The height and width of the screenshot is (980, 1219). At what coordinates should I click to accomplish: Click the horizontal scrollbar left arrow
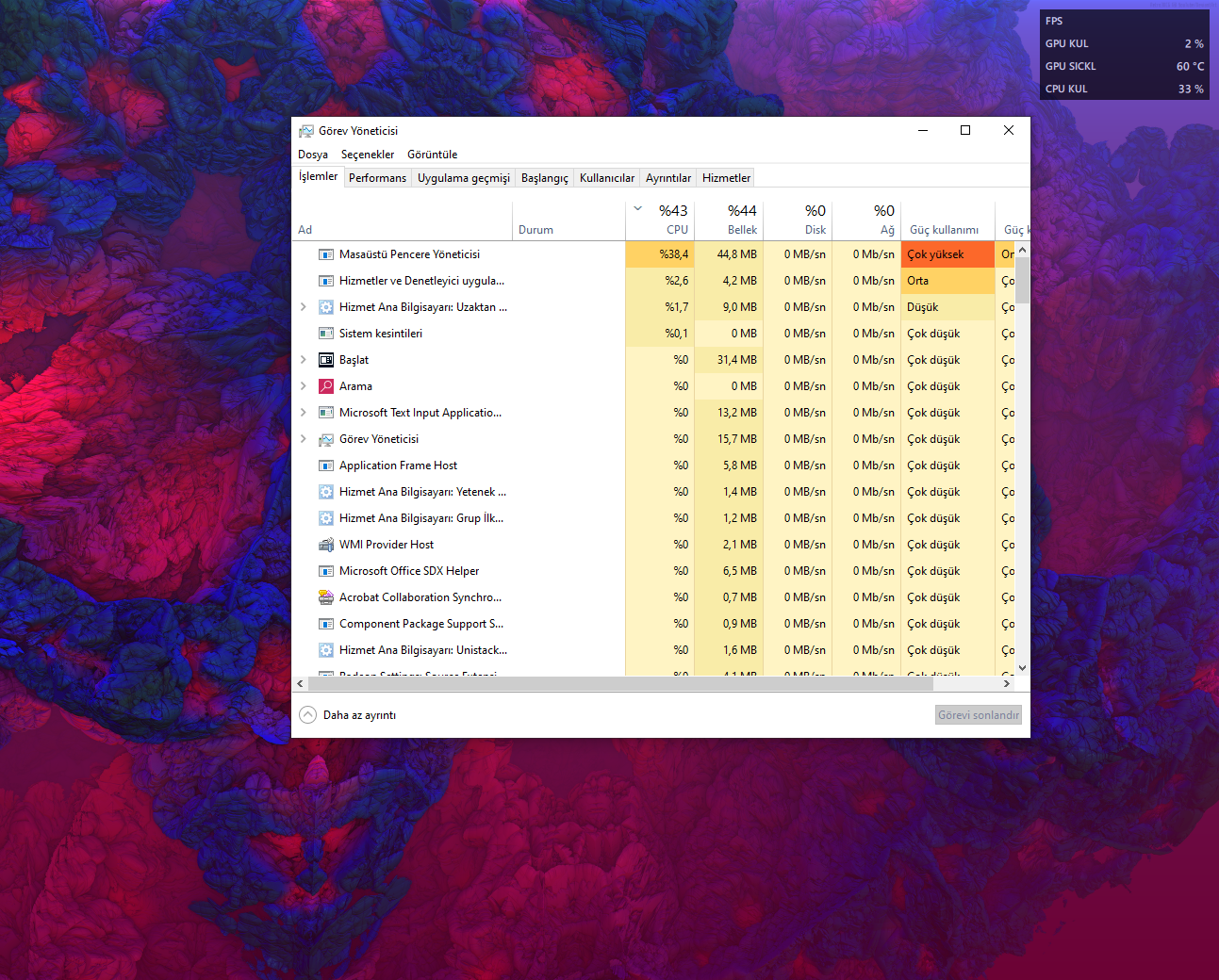coord(300,684)
